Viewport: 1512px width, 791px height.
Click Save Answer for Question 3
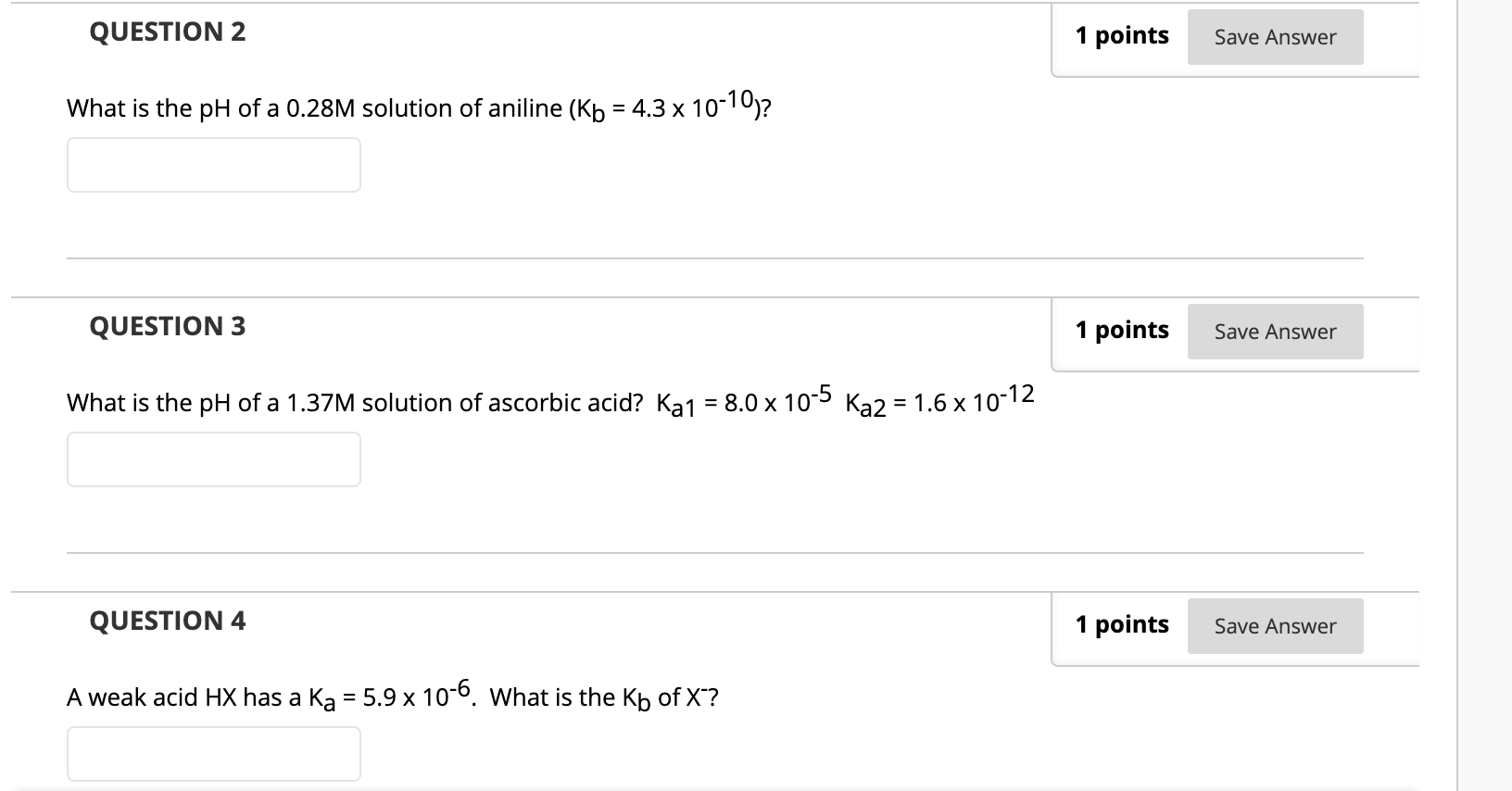click(x=1275, y=332)
